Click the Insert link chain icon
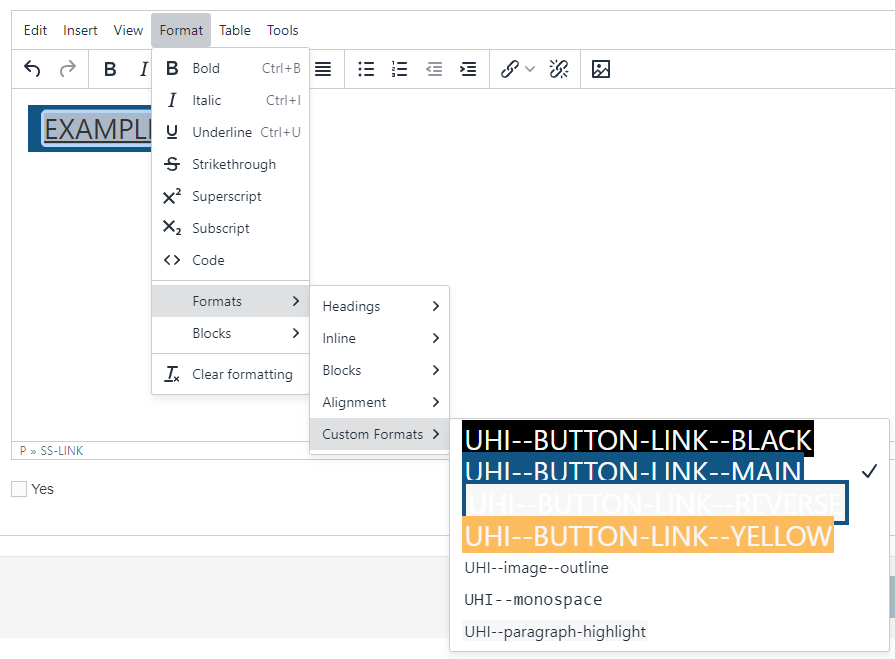This screenshot has height=659, width=895. click(x=509, y=69)
